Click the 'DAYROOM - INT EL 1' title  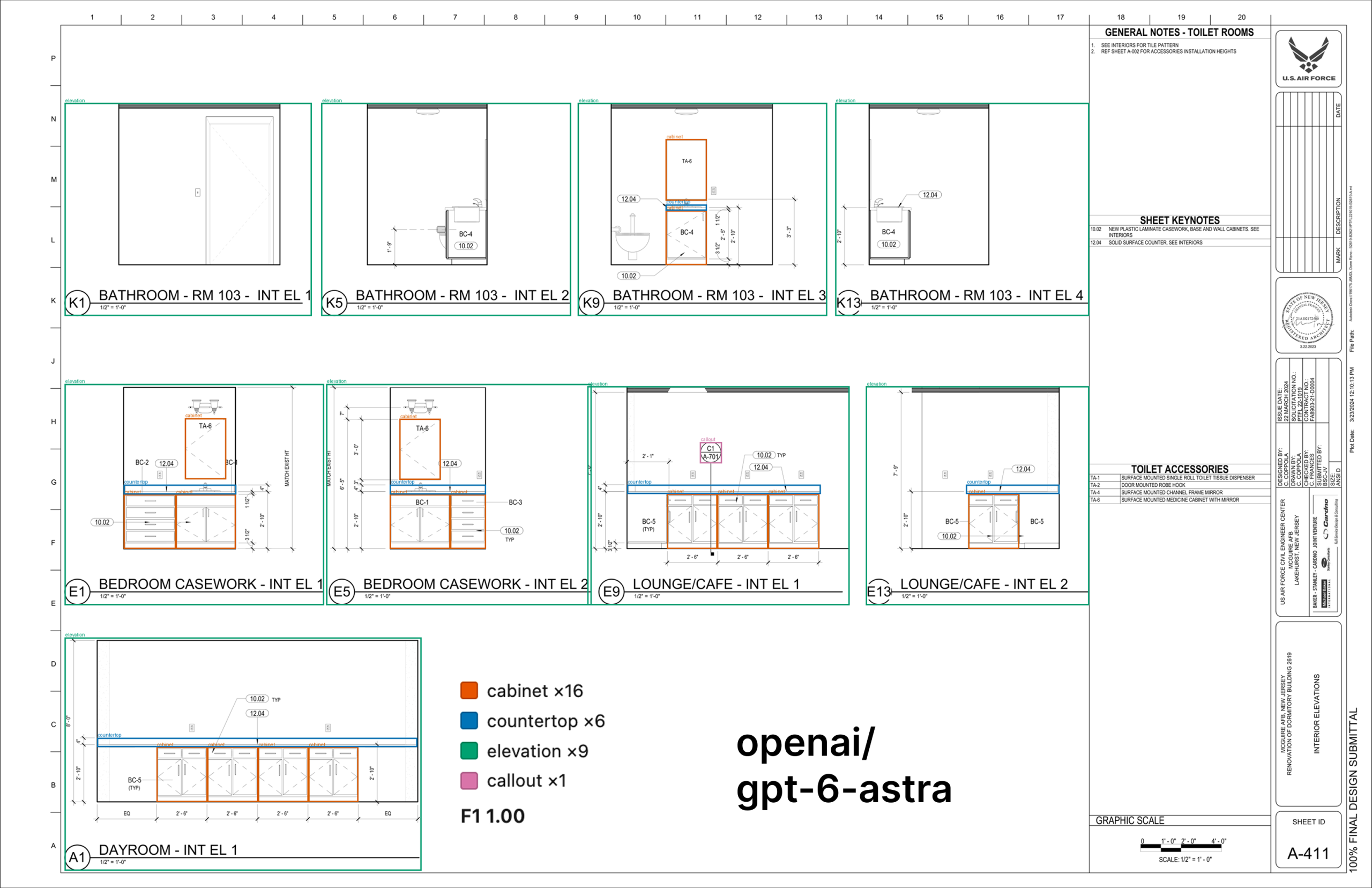[168, 850]
